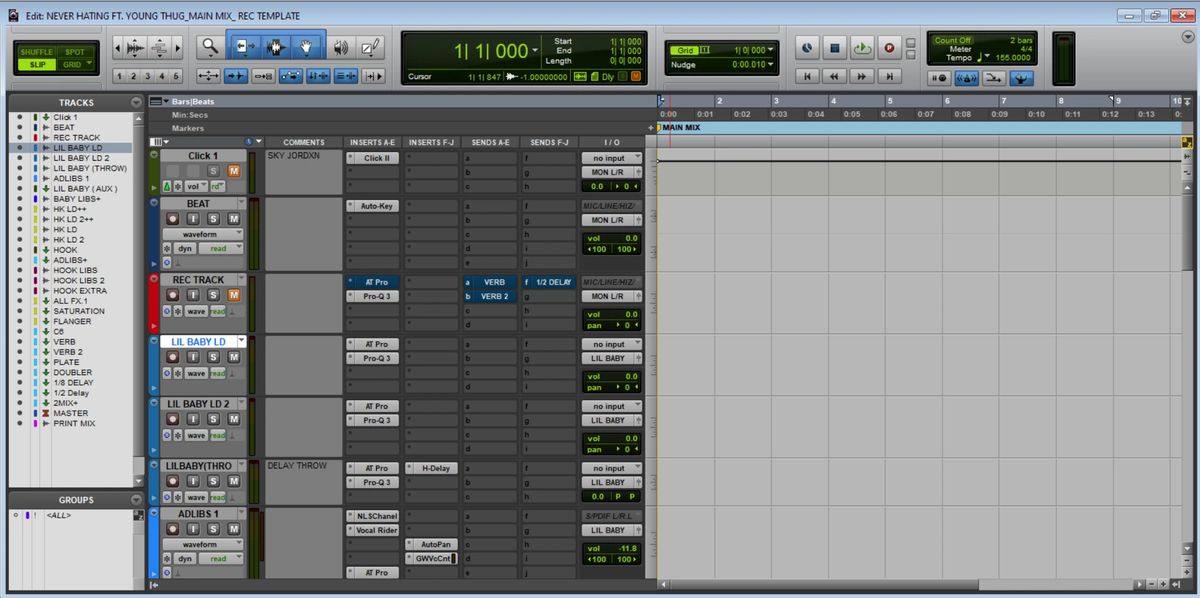Click the Record transport button
This screenshot has width=1200, height=598.
coord(887,47)
